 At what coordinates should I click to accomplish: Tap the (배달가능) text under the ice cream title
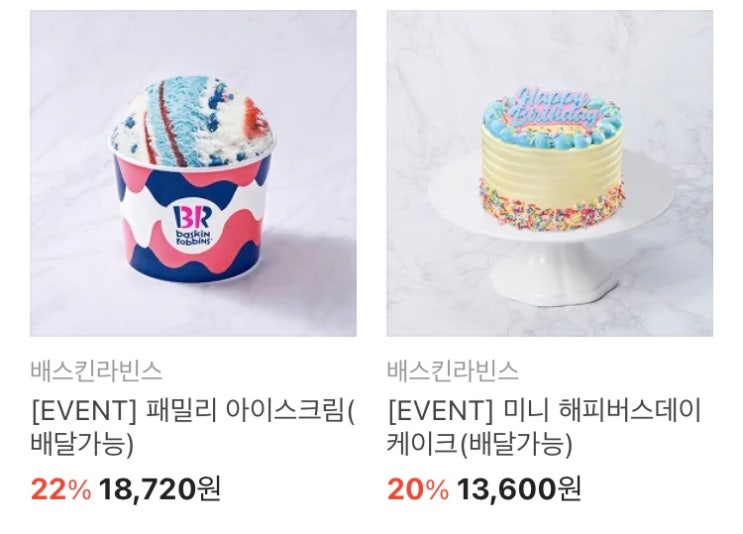(83, 444)
